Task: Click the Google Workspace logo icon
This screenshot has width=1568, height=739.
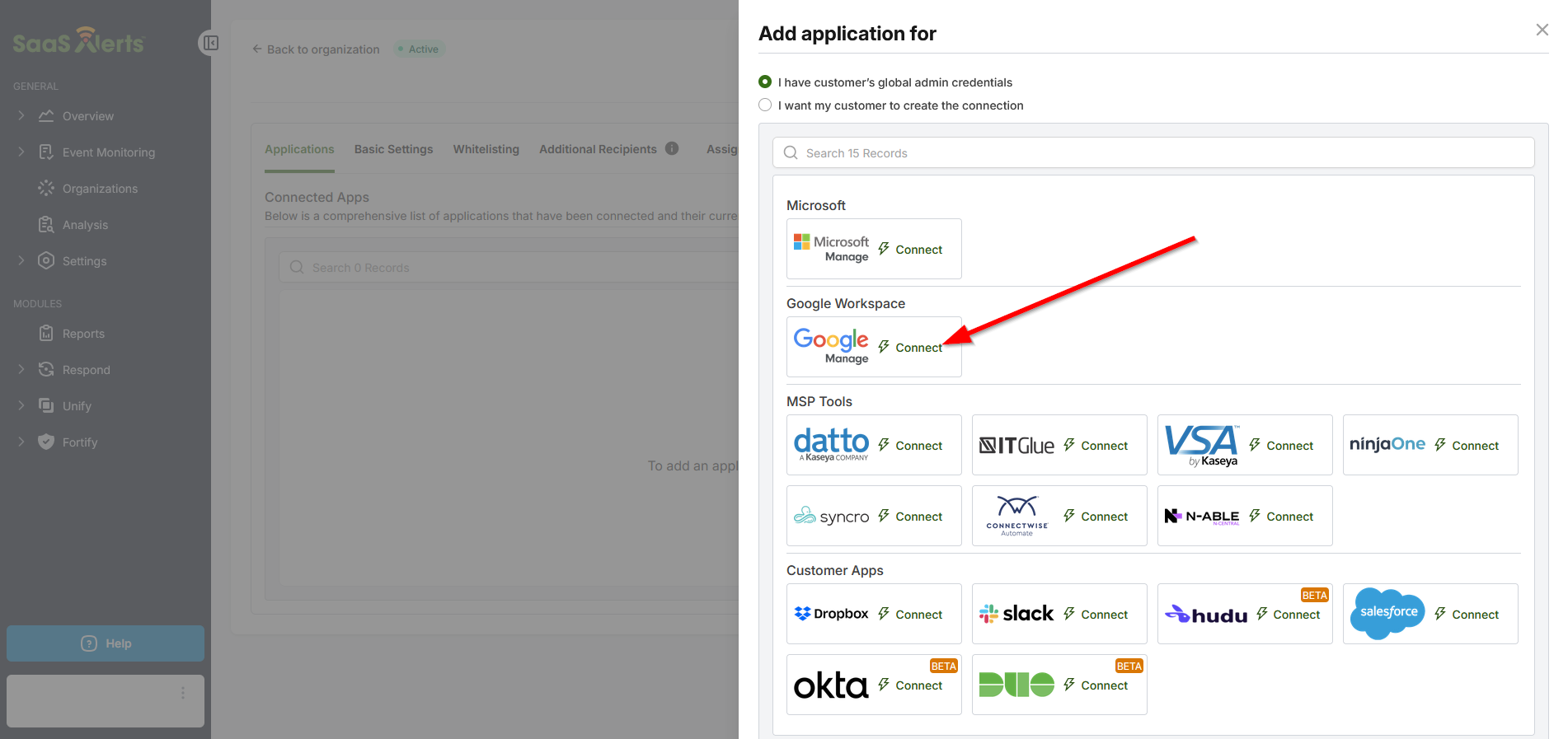Action: (830, 346)
